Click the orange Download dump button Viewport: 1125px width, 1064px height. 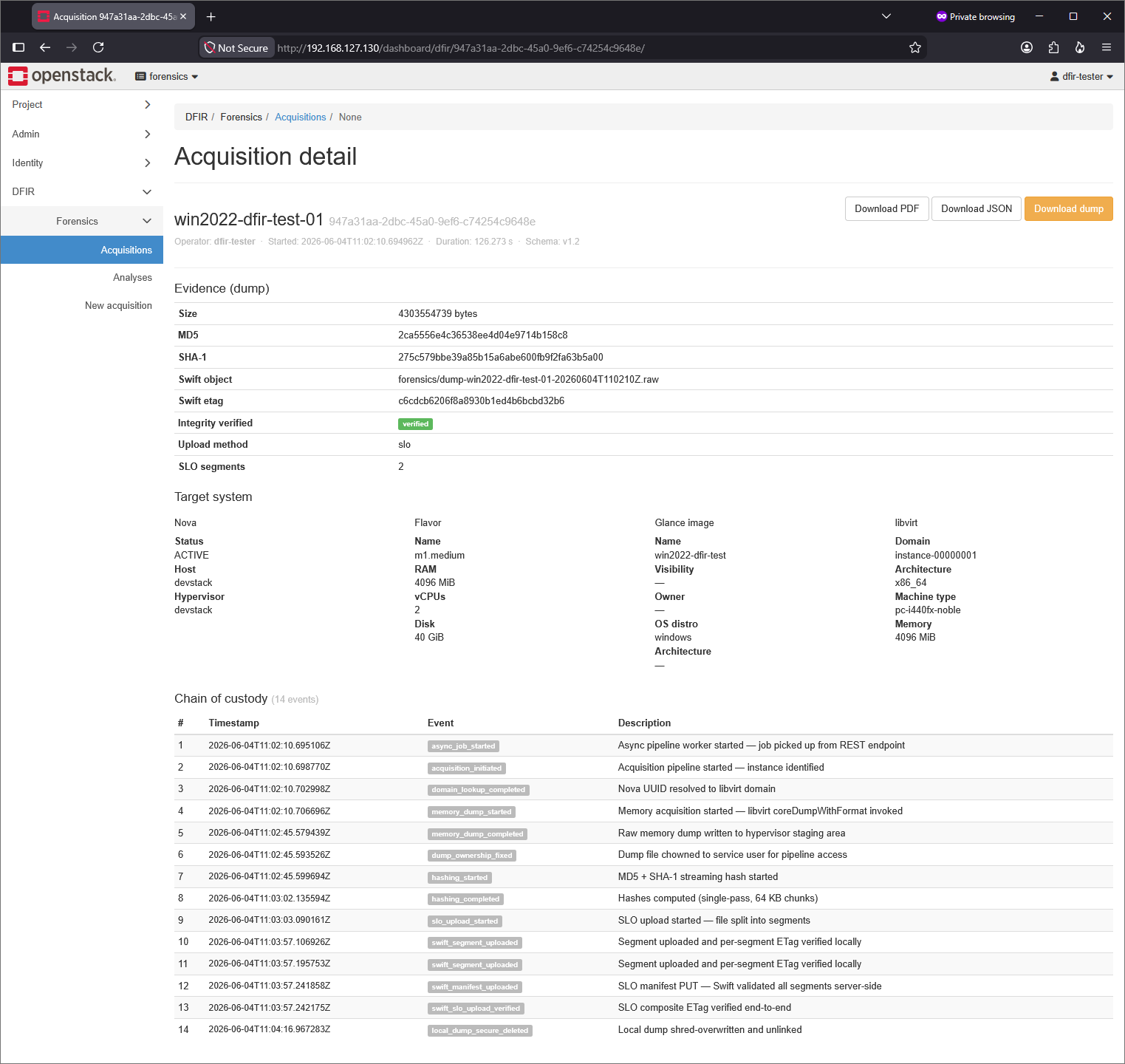point(1068,208)
